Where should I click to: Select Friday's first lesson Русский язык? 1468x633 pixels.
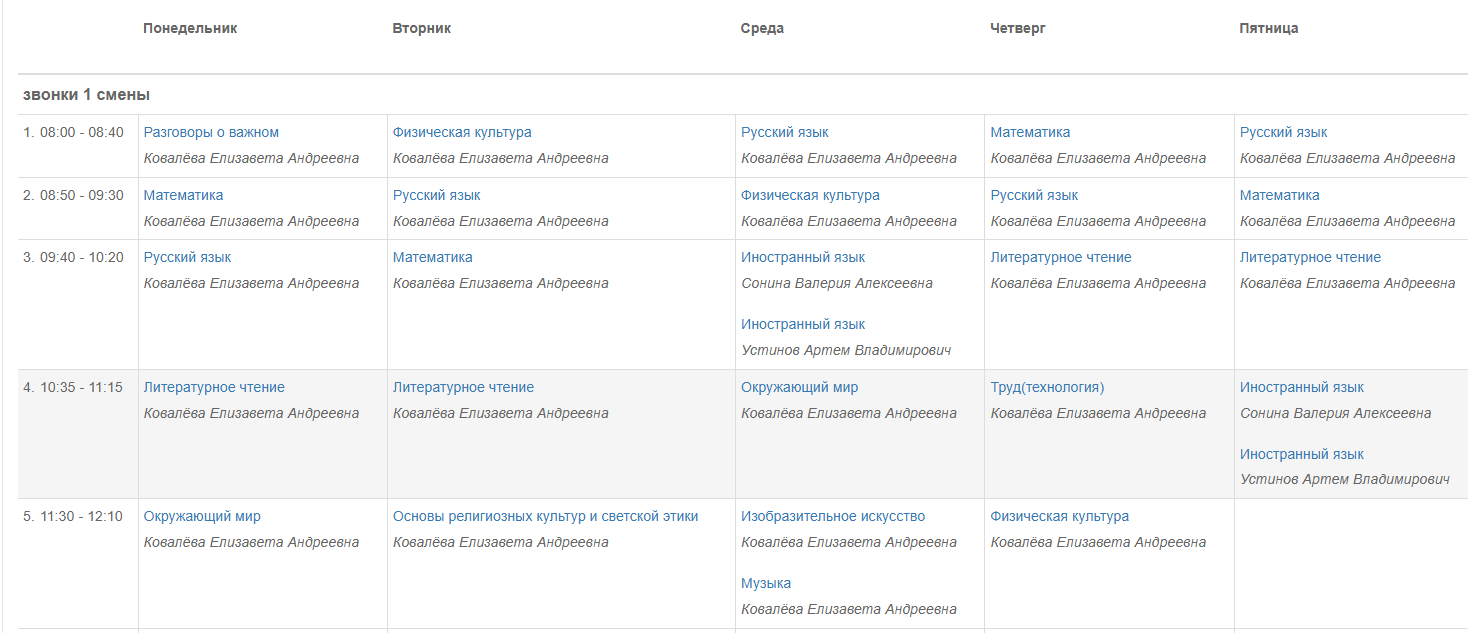click(x=1284, y=132)
